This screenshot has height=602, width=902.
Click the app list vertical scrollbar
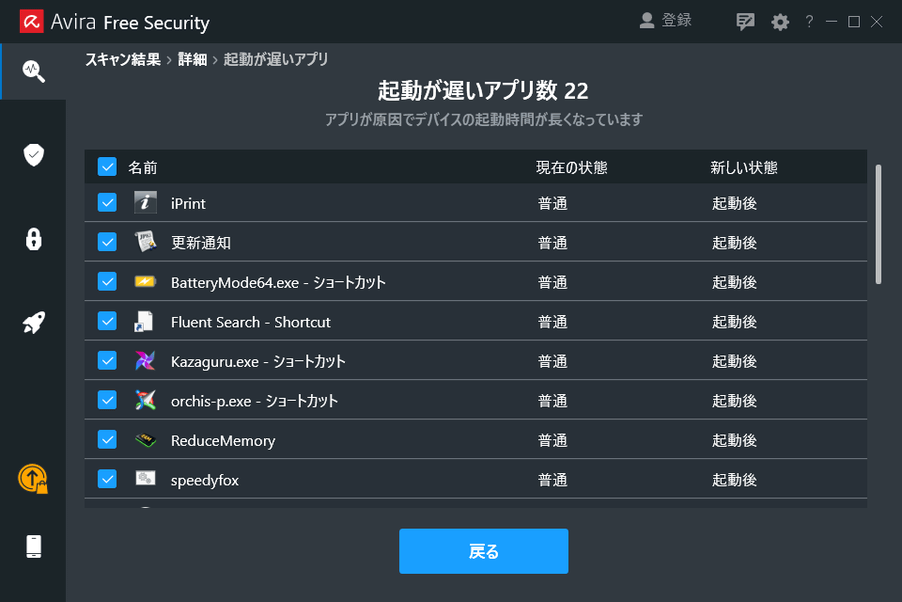pos(878,224)
